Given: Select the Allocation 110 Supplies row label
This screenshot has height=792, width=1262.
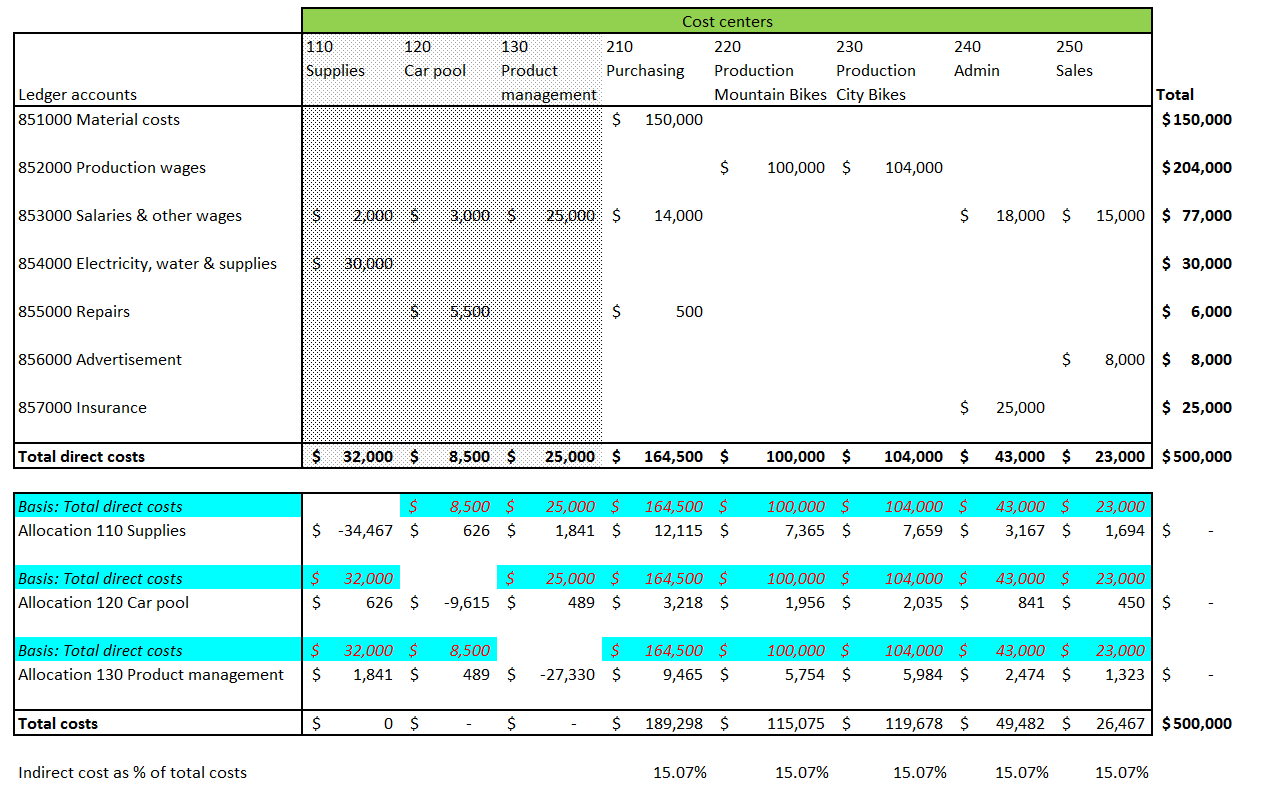Looking at the screenshot, I should coord(102,531).
